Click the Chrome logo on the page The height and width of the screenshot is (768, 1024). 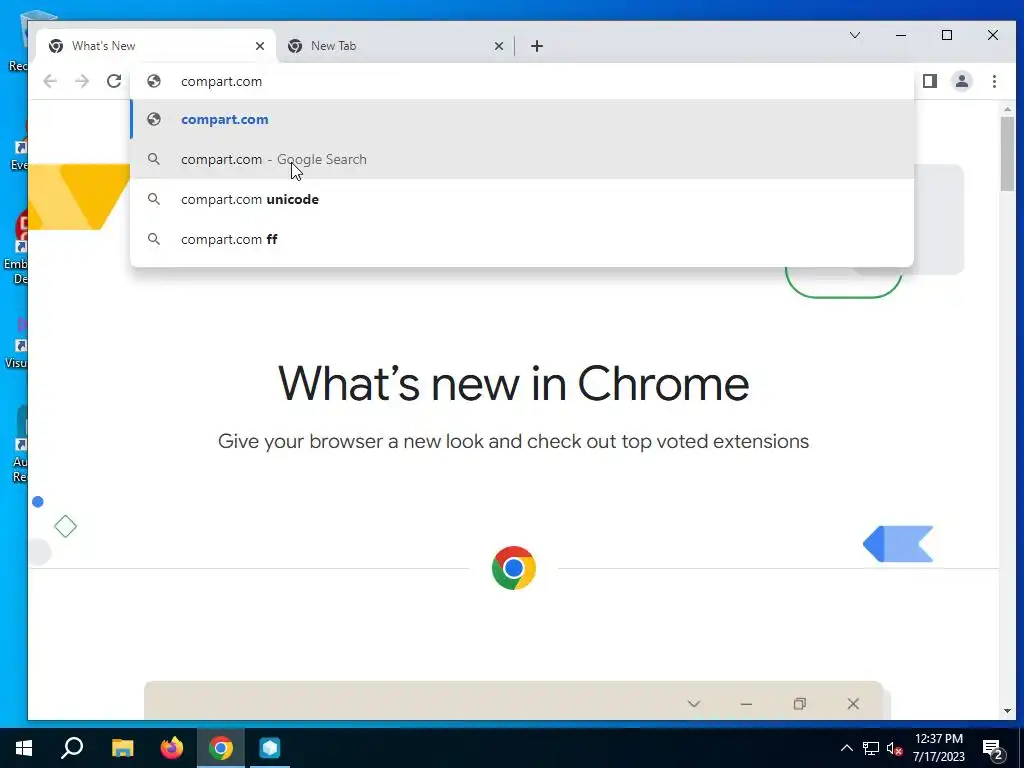(514, 568)
